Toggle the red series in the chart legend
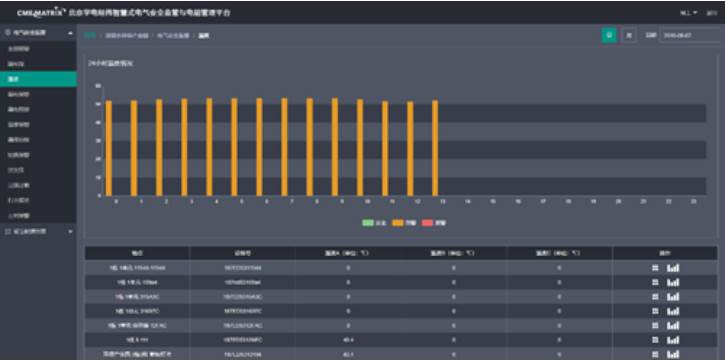This screenshot has height=361, width=725. coord(434,223)
